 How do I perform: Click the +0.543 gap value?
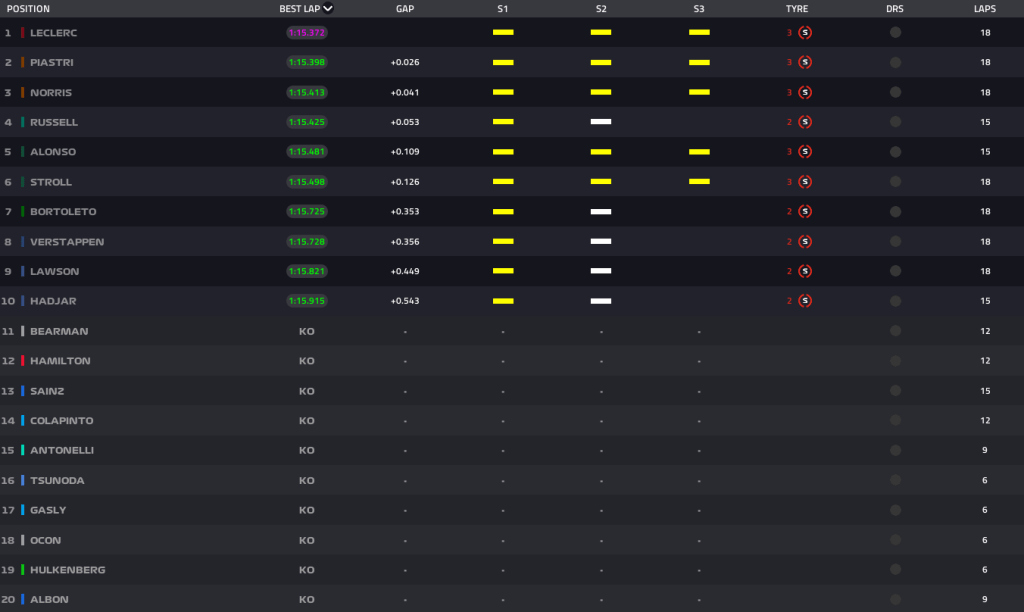coord(405,301)
